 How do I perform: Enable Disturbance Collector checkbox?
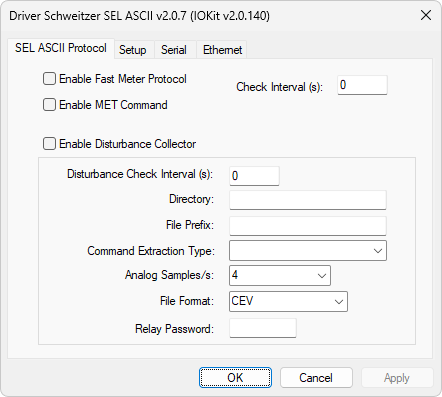[49, 144]
